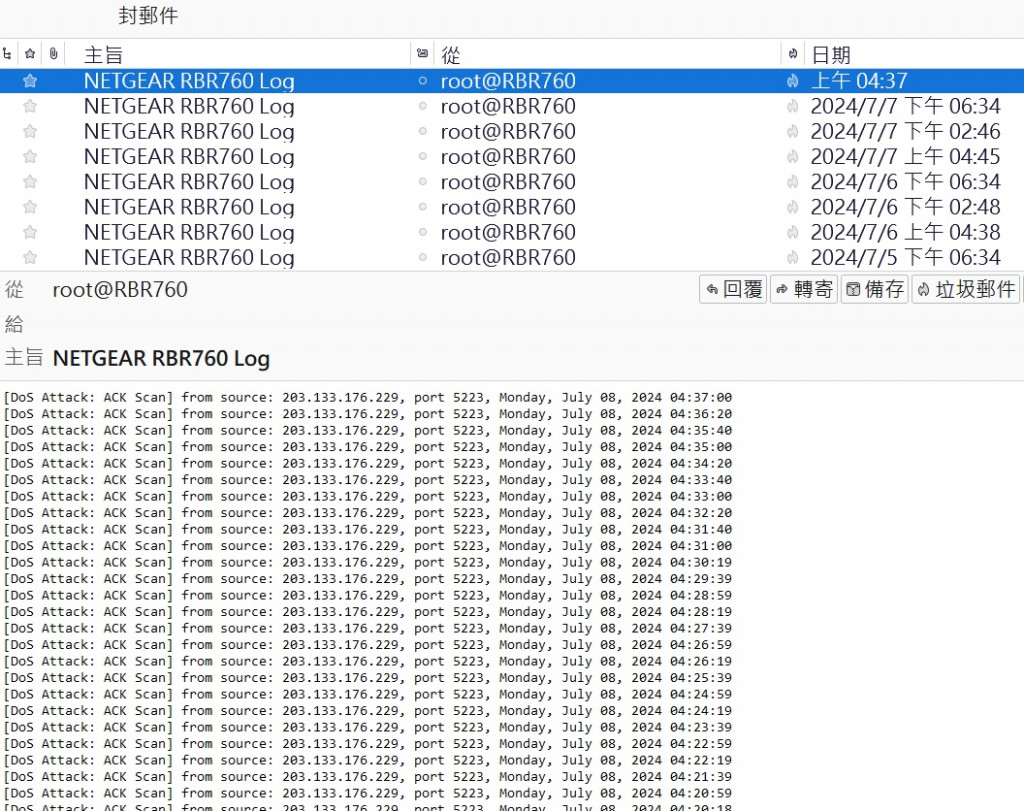This screenshot has width=1024, height=811.
Task: Toggle read dot on 2024/7/7 下午 06:34 message
Action: 423,106
